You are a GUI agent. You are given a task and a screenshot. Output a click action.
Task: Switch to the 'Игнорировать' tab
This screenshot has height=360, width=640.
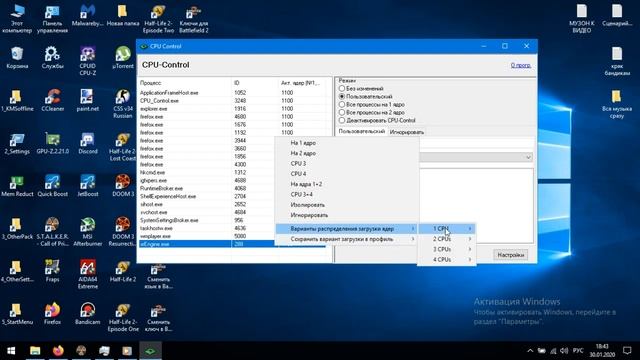tap(407, 132)
